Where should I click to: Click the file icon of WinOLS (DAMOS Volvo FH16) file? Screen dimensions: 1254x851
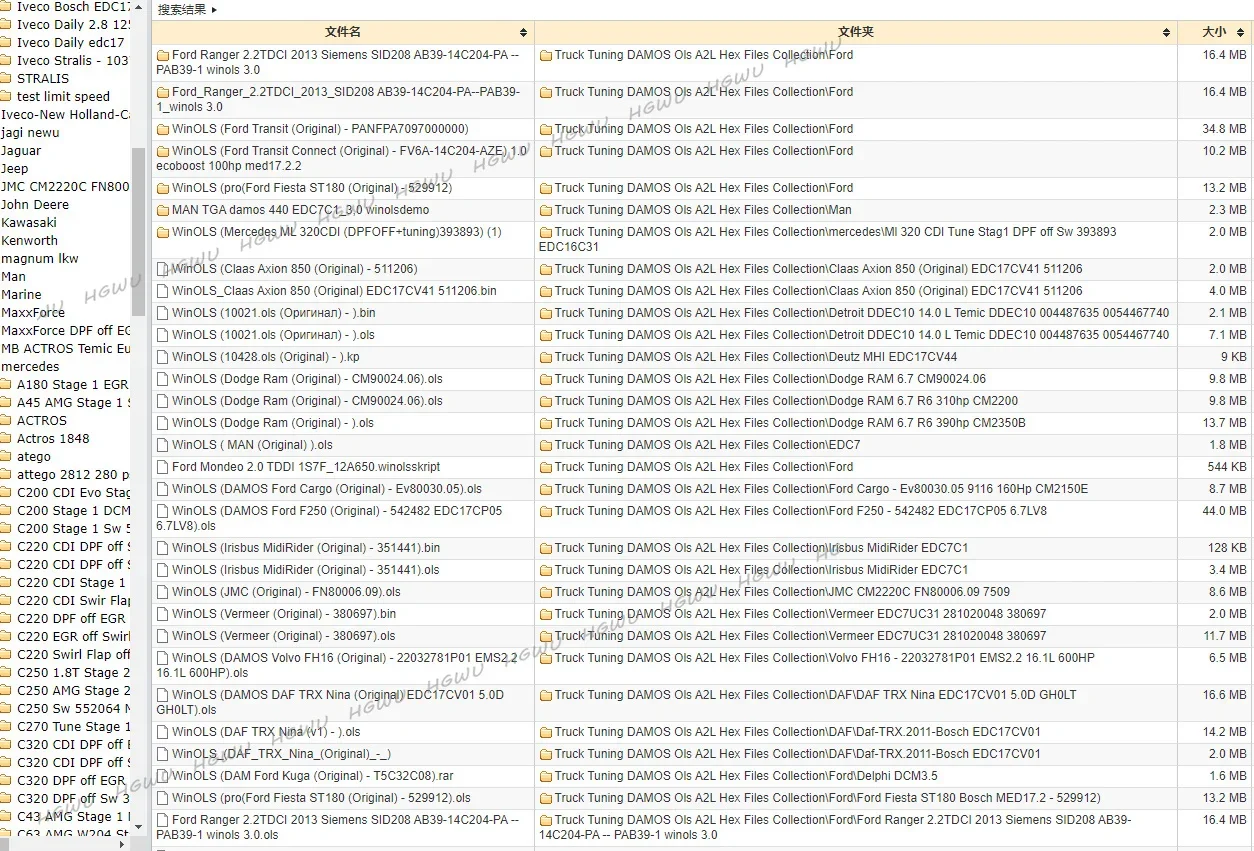coord(163,658)
